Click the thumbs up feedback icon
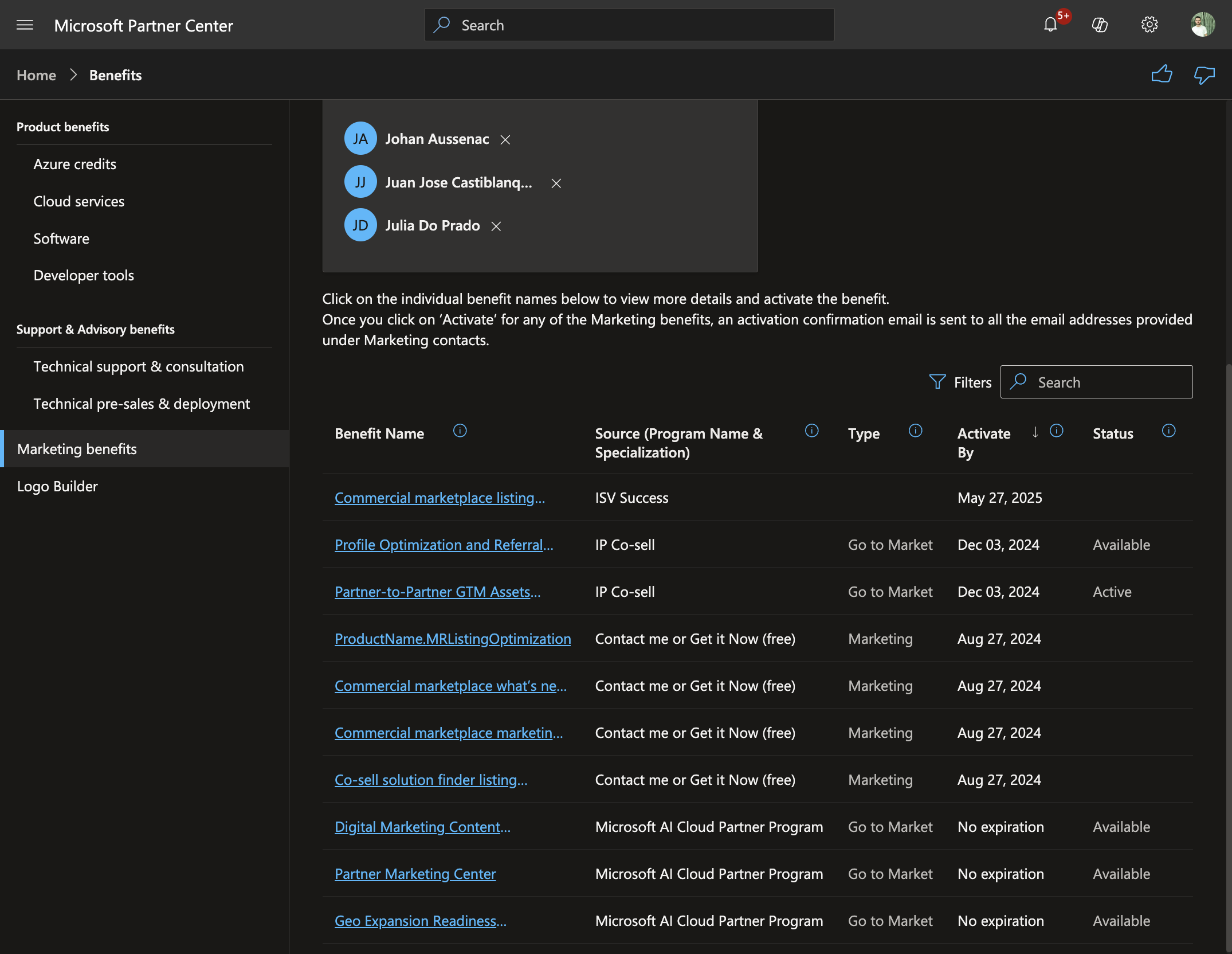The width and height of the screenshot is (1232, 954). point(1162,75)
